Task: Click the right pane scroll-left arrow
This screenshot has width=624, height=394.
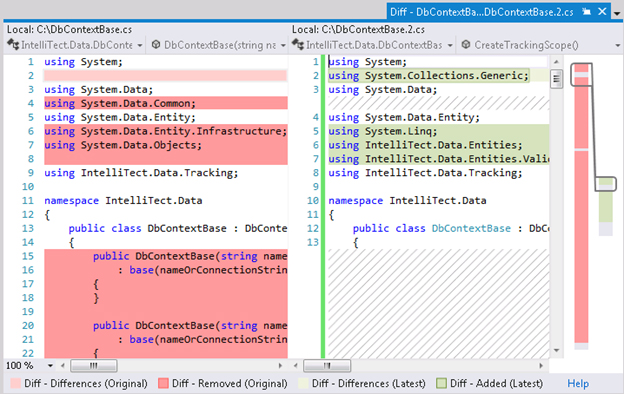Action: [296, 365]
